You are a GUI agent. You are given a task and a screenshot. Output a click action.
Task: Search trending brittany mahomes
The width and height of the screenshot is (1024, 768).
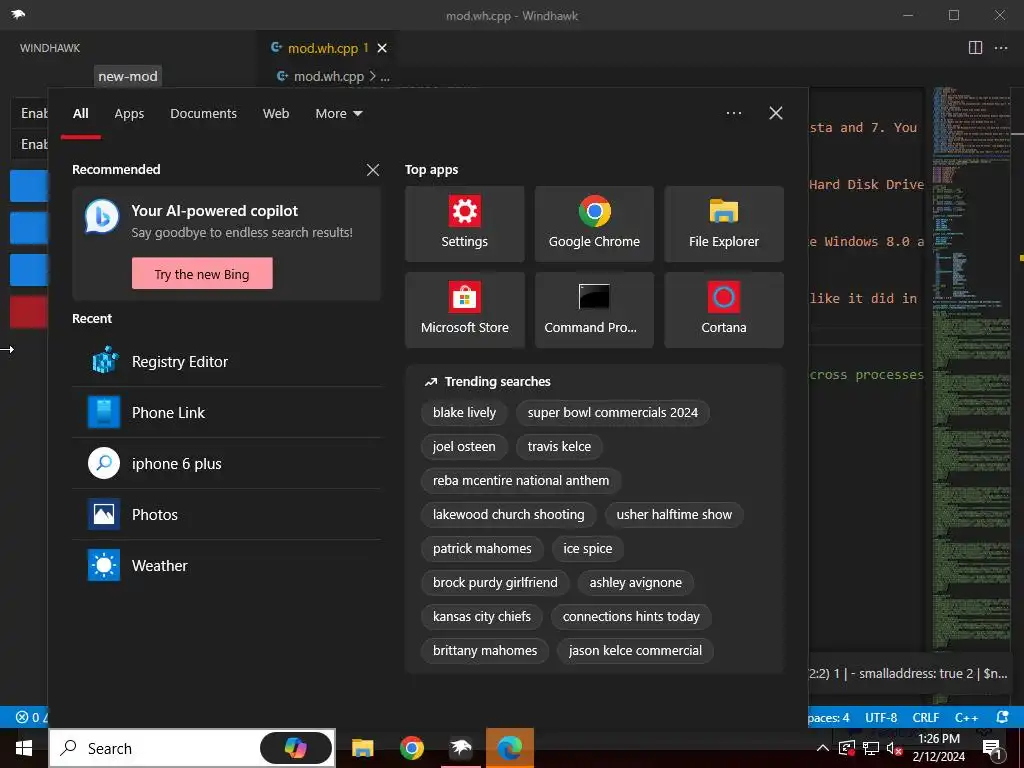[x=485, y=650]
